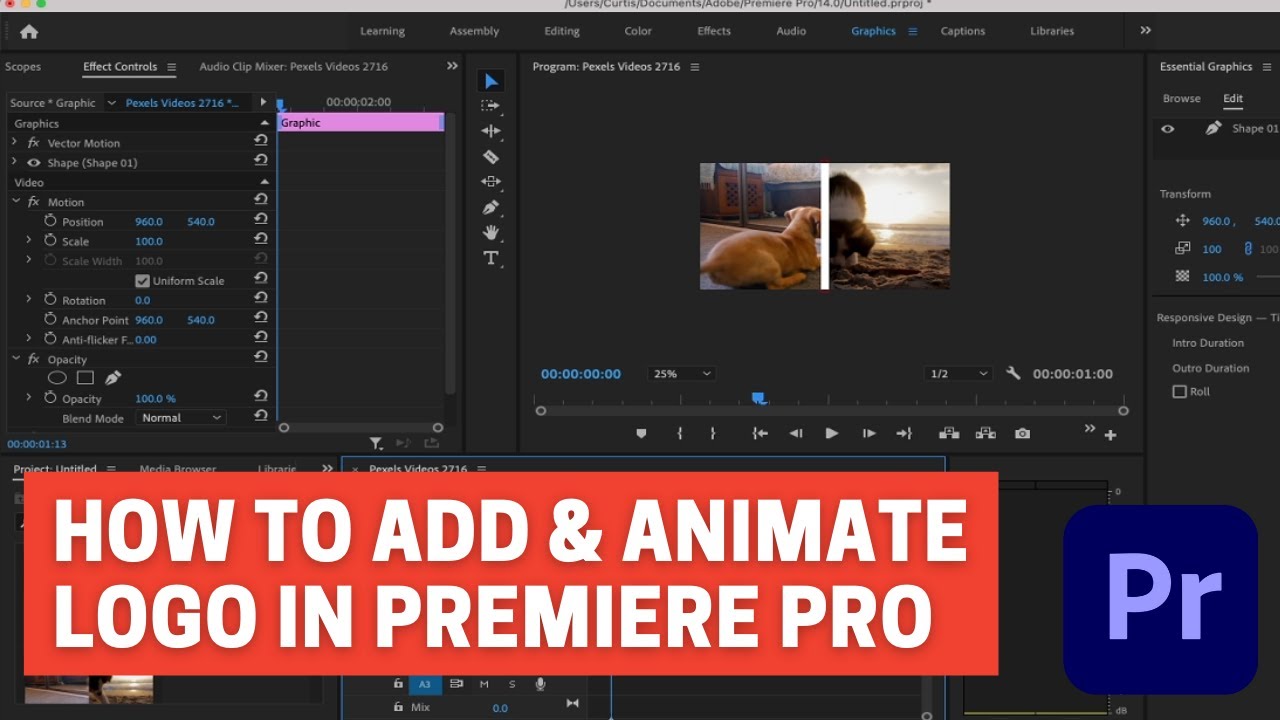Open the Audio Clip Mixer tab
This screenshot has height=720, width=1280.
pyautogui.click(x=293, y=66)
